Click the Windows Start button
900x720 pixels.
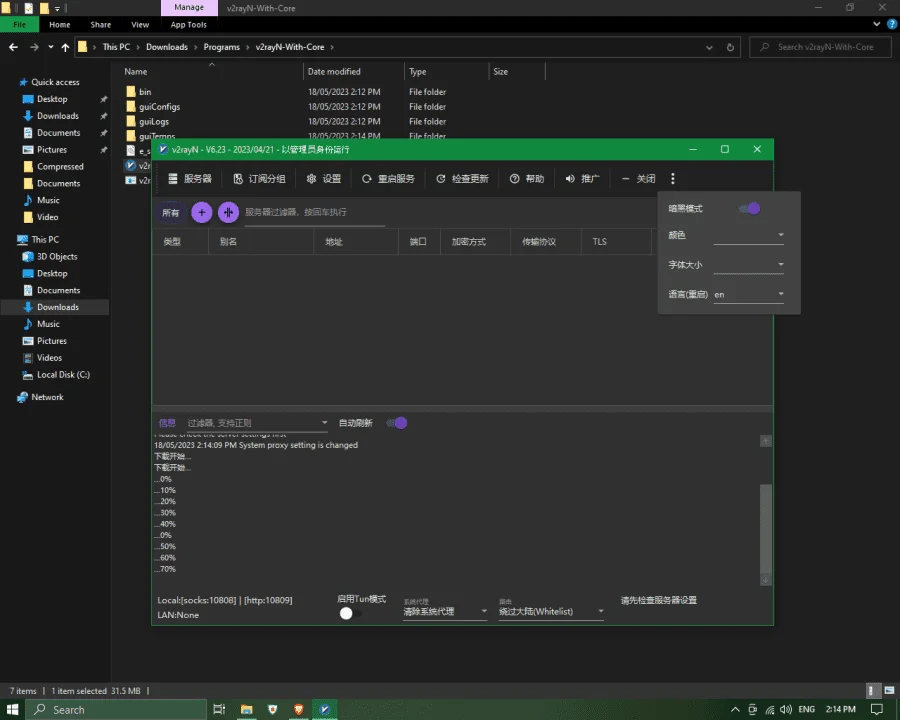[x=12, y=710]
